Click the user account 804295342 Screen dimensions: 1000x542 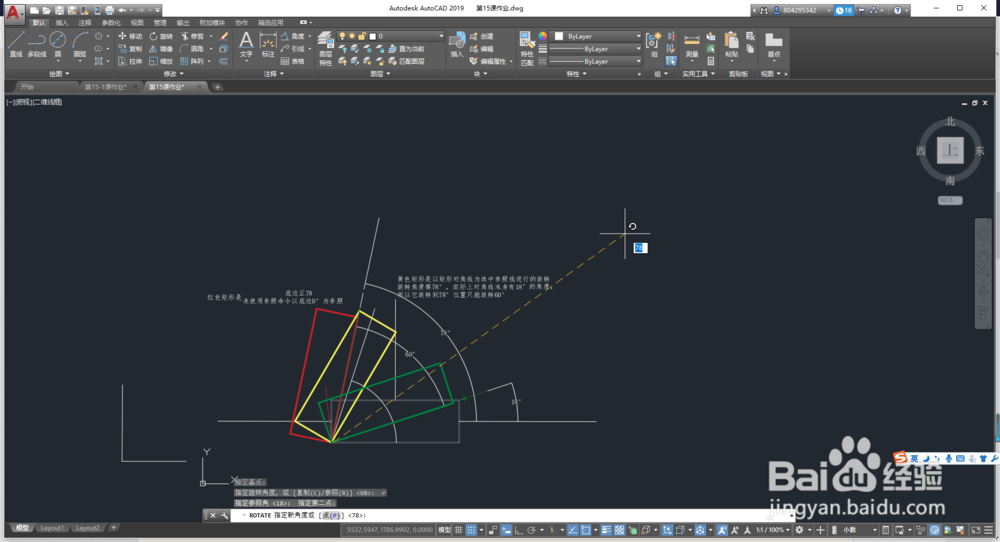[799, 10]
